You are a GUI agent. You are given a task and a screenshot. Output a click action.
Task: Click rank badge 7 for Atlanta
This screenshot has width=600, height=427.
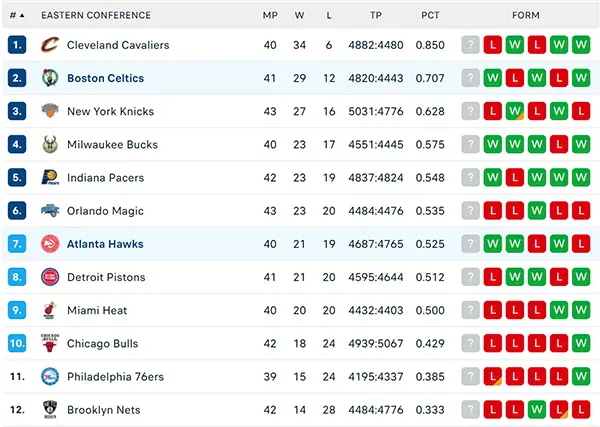coord(17,244)
